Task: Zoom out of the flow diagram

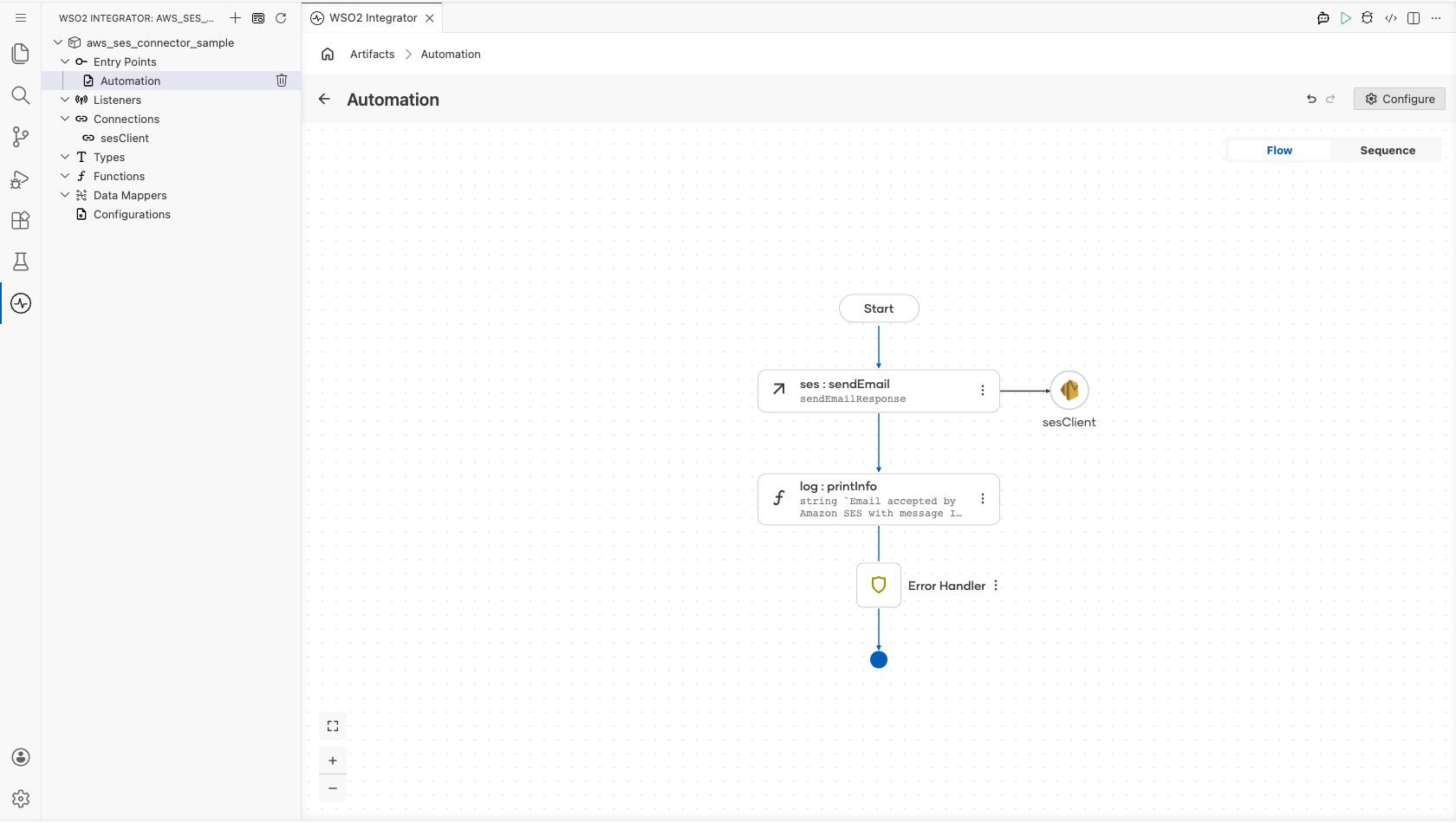Action: click(x=333, y=788)
